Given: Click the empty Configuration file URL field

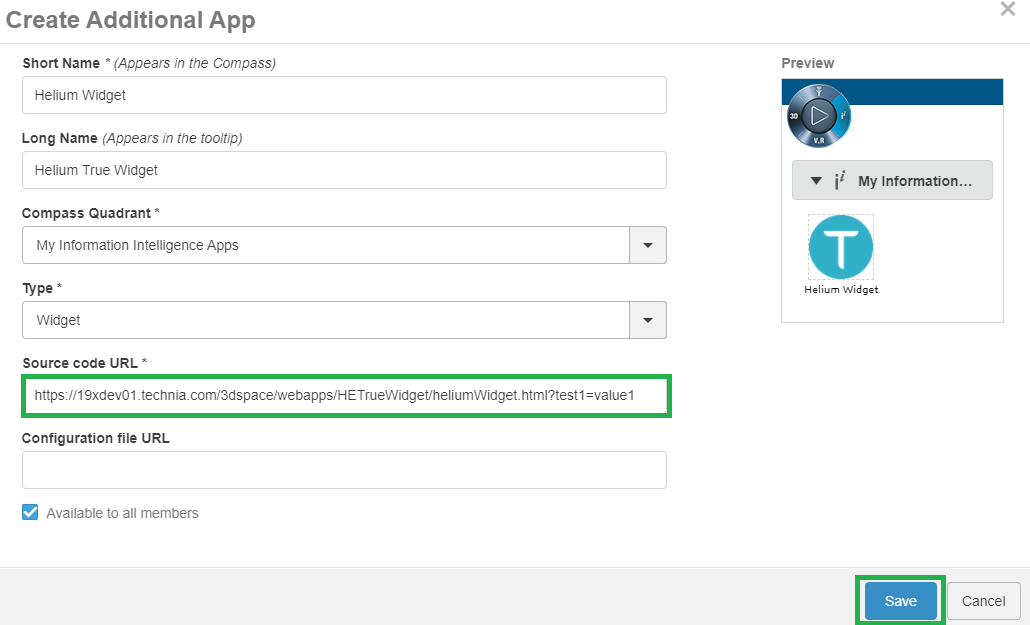Looking at the screenshot, I should tap(344, 470).
